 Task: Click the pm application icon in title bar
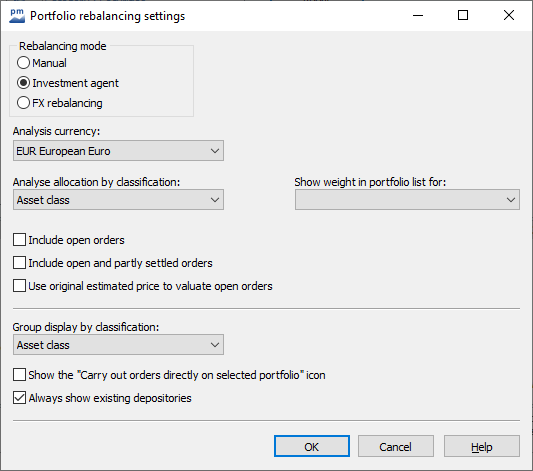[x=17, y=16]
